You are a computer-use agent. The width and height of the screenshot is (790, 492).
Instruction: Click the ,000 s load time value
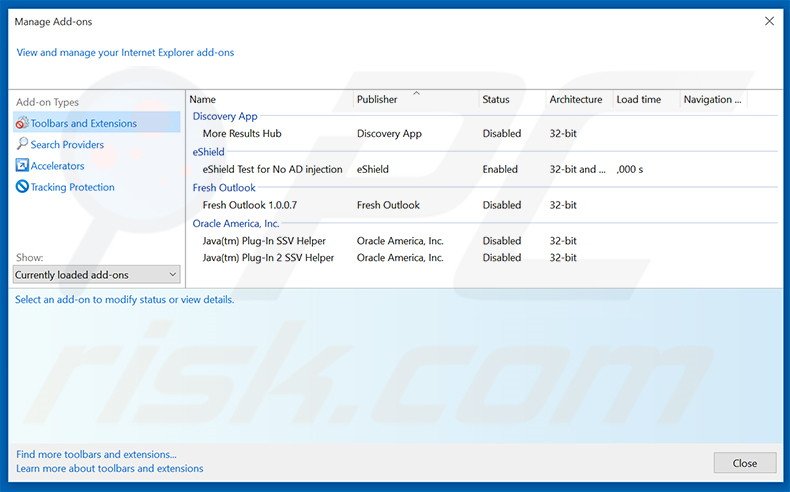coord(630,169)
